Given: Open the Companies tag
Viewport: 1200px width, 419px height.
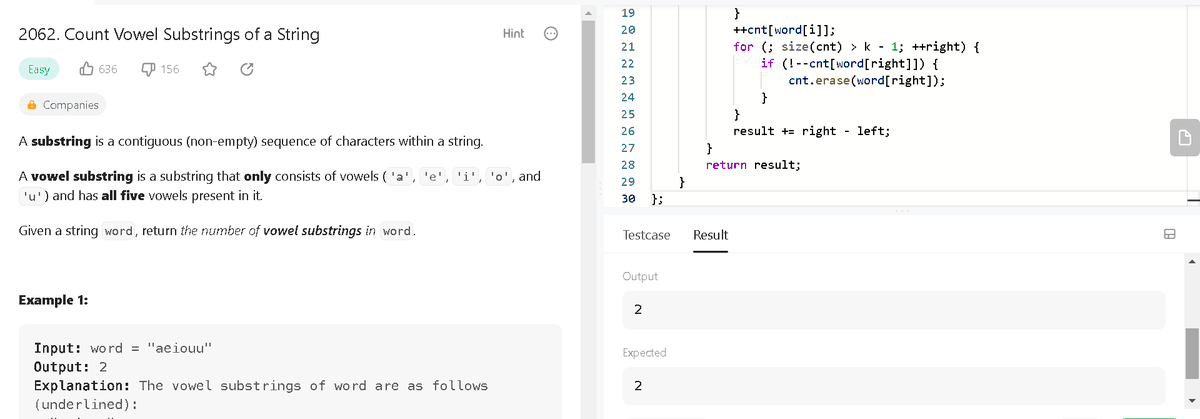Looking at the screenshot, I should 63,105.
